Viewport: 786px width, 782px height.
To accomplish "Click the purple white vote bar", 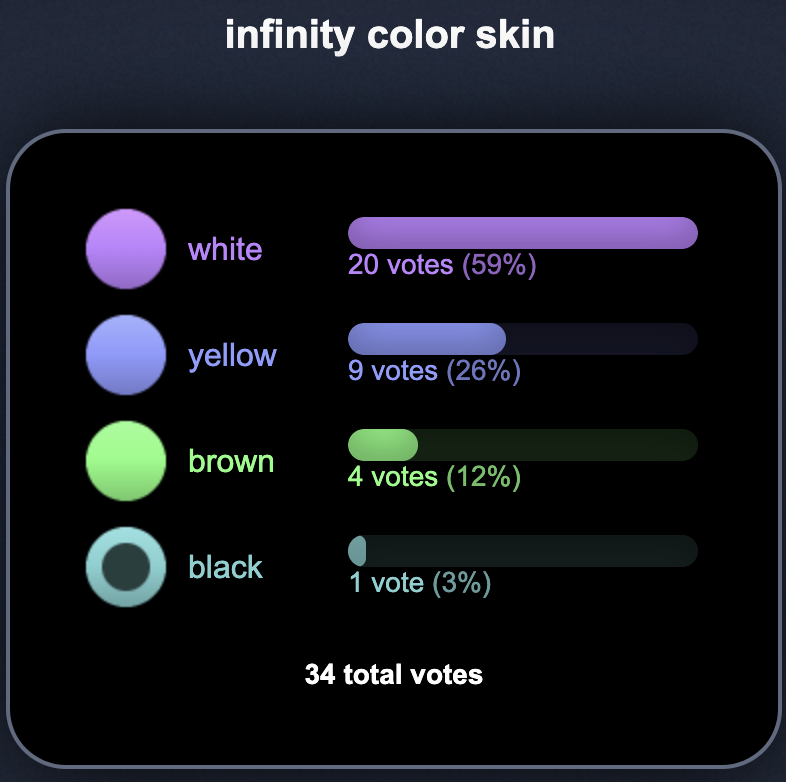I will point(523,233).
